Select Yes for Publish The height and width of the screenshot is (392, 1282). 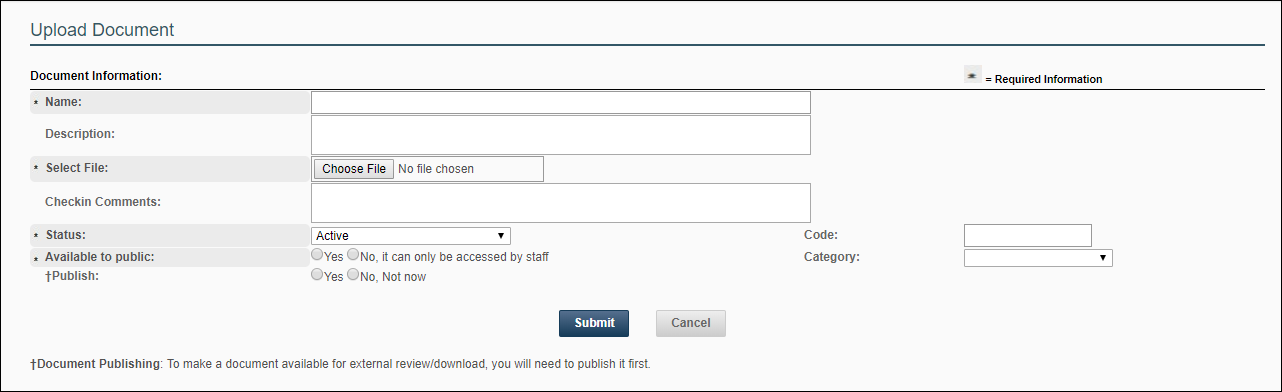pos(317,275)
